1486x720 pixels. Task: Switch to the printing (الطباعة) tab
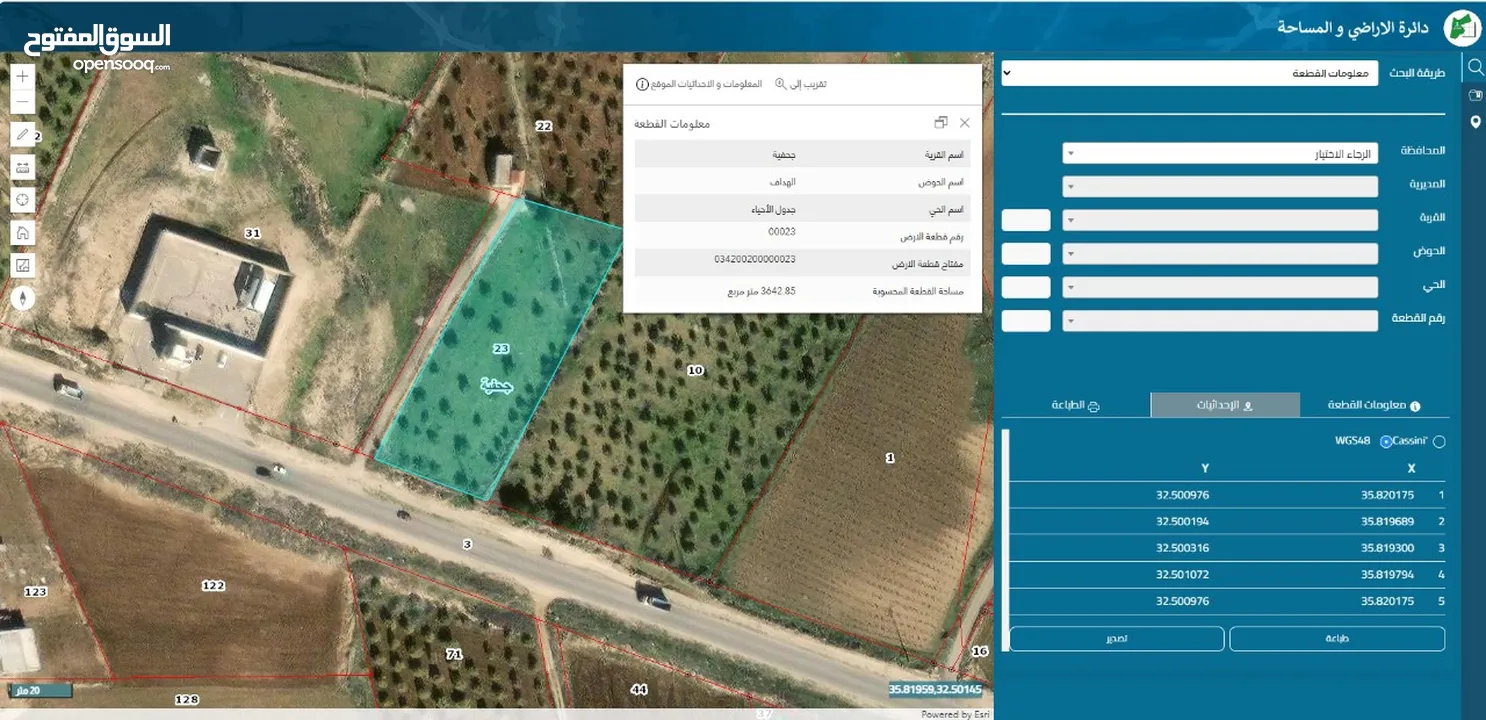1076,405
